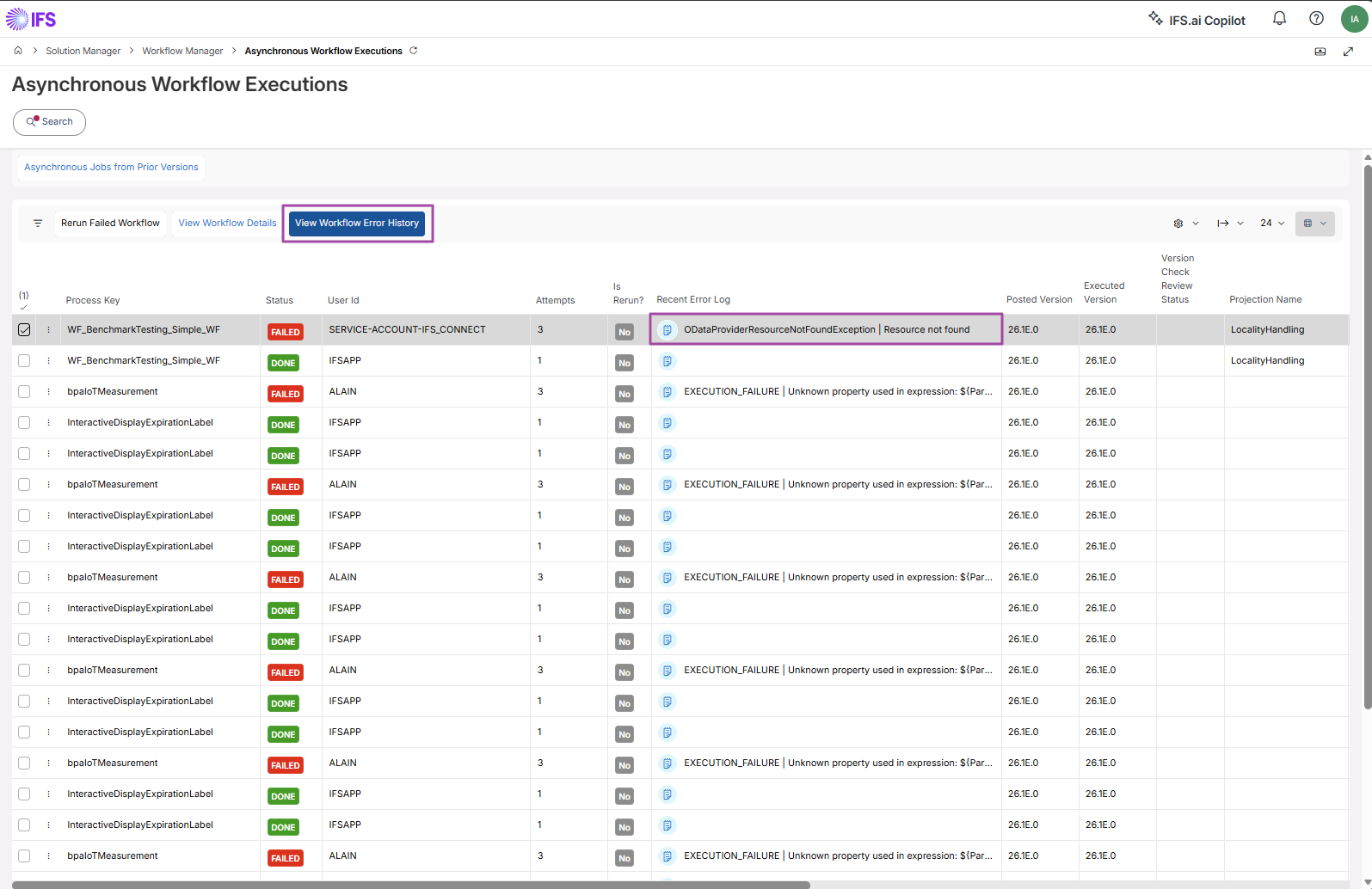Go to home via breadcrumb icon

(x=18, y=51)
